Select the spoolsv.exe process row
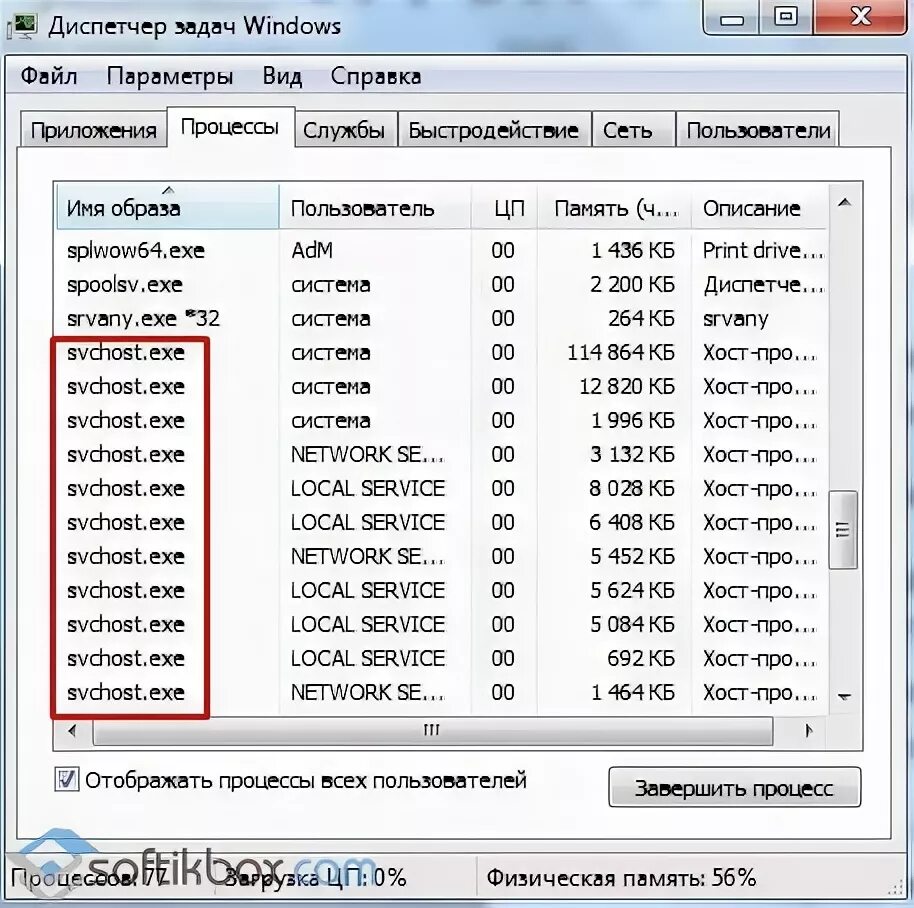Image resolution: width=914 pixels, height=908 pixels. [441, 284]
